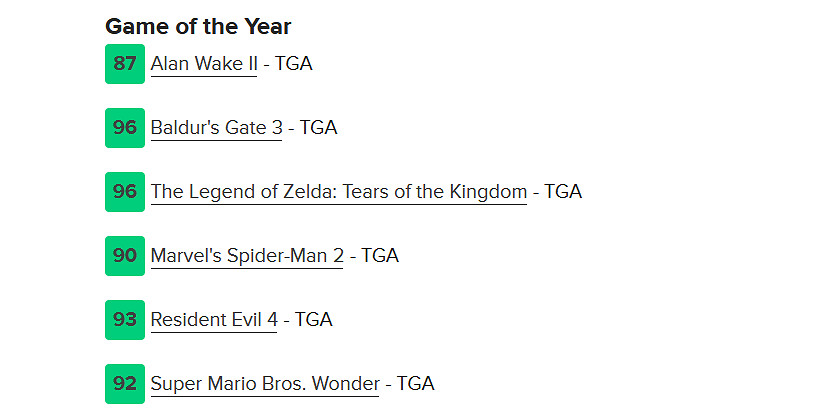
Task: Open the Baldur's Gate 3 link
Action: click(216, 128)
